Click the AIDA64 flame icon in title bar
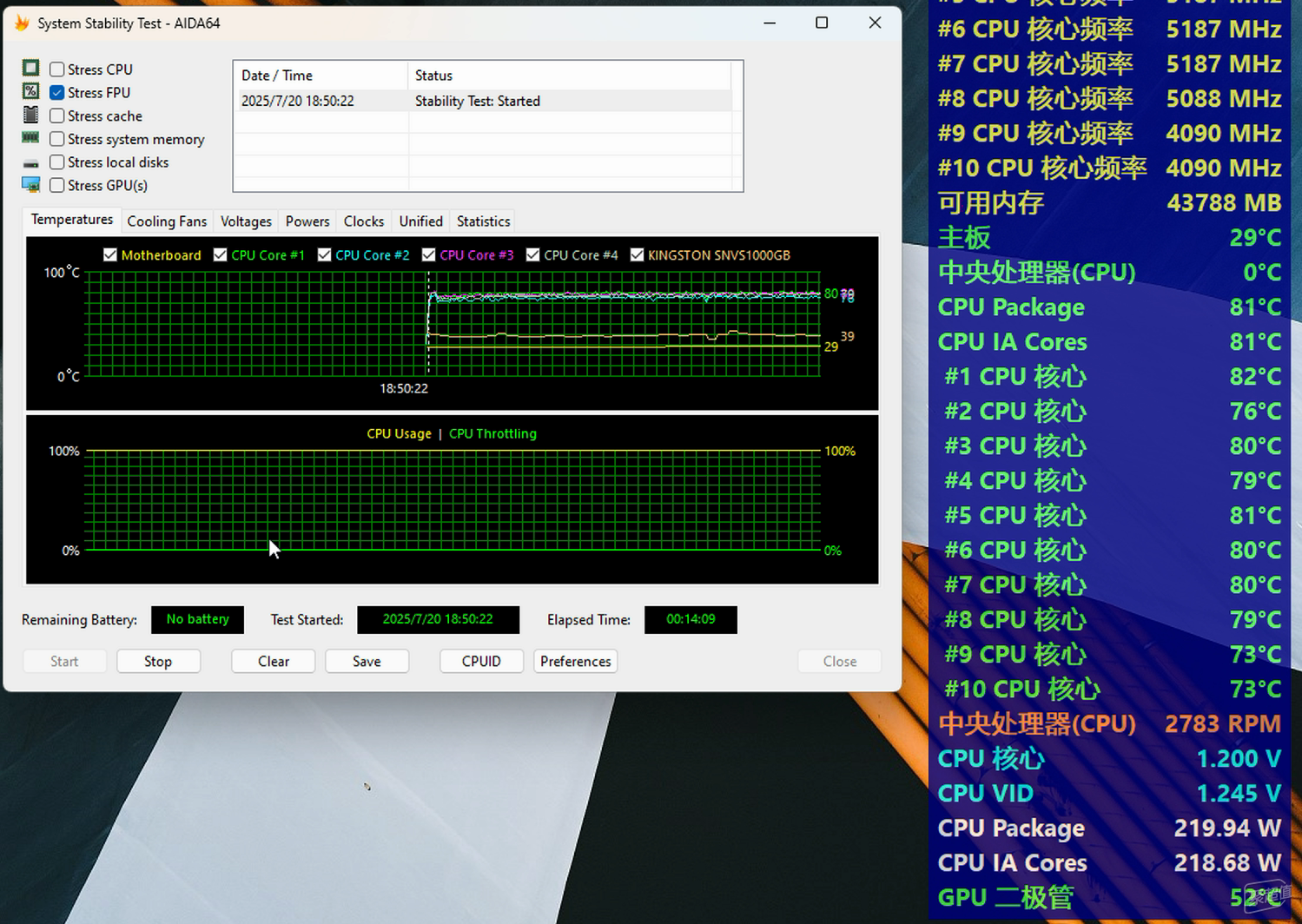1302x924 pixels. click(x=22, y=23)
